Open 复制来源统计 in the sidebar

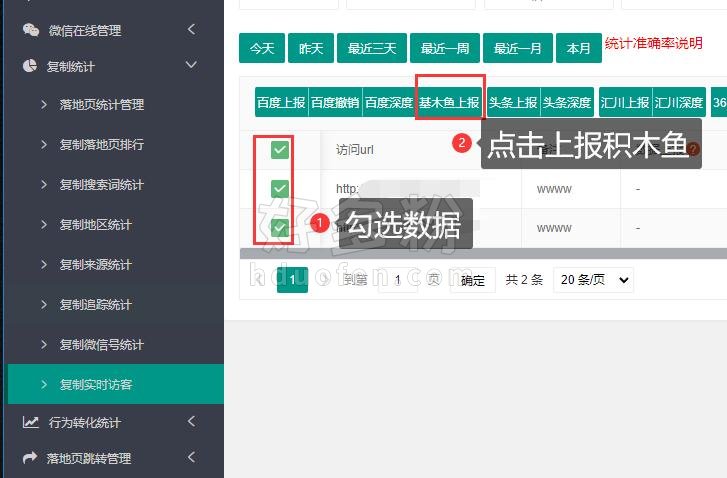pos(96,265)
